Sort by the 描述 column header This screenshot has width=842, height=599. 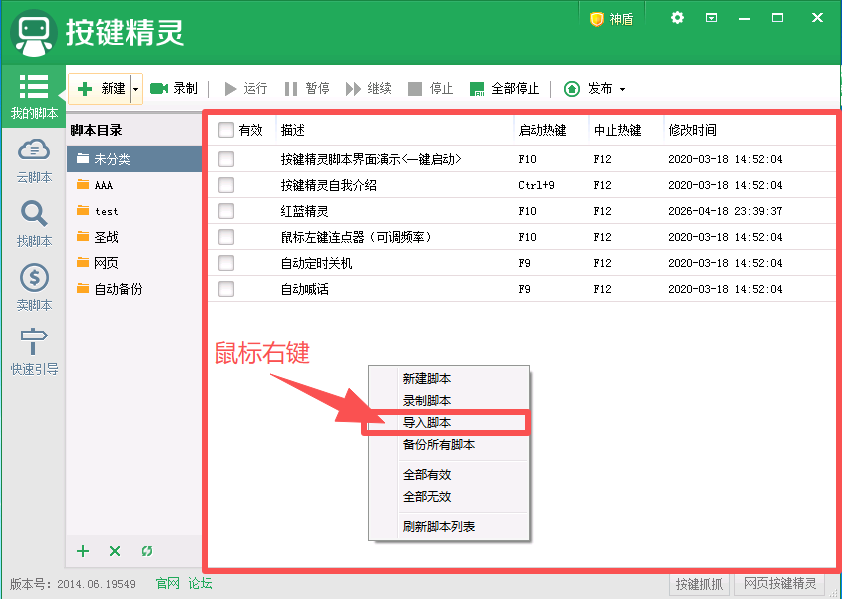tap(395, 130)
